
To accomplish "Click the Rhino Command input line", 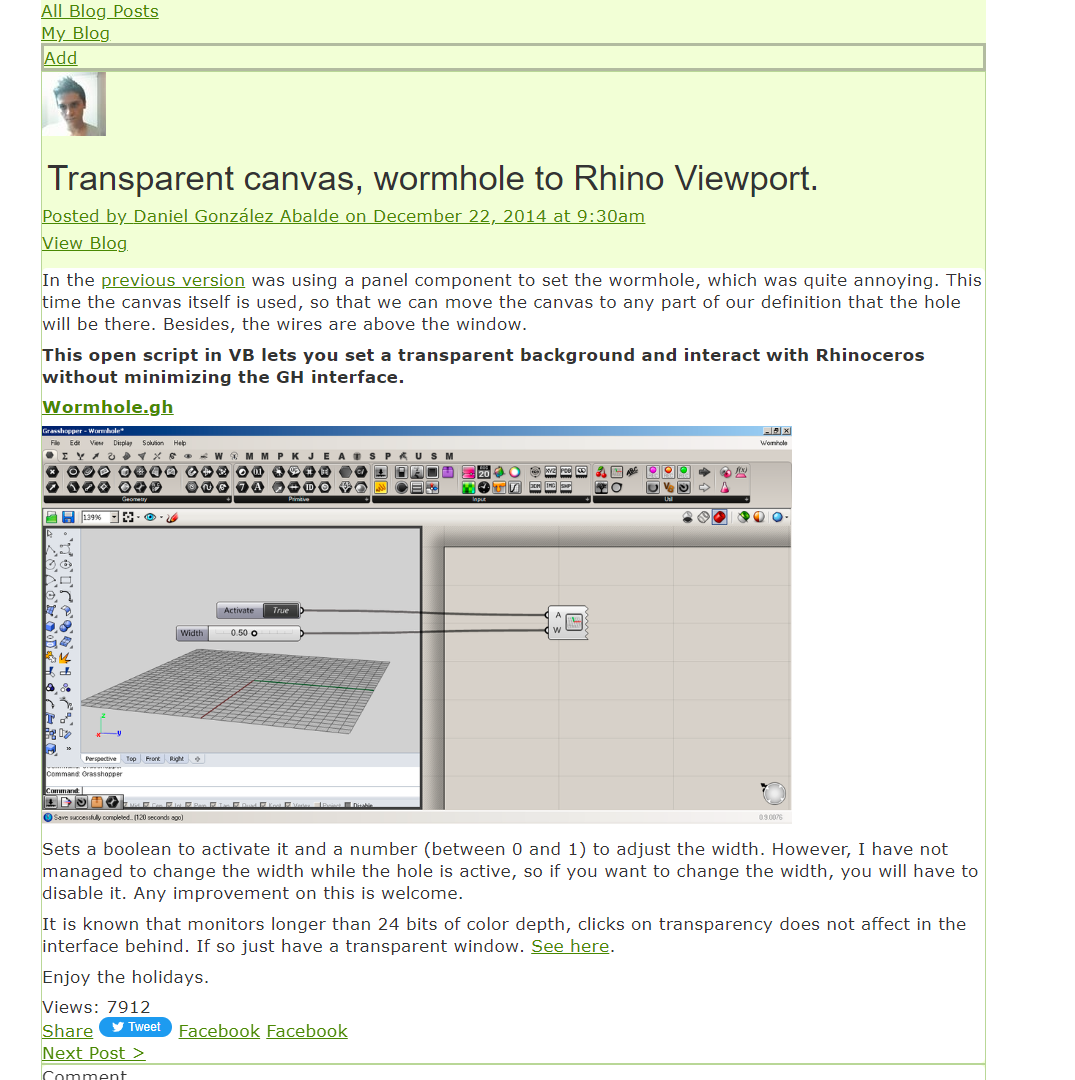I will 233,791.
